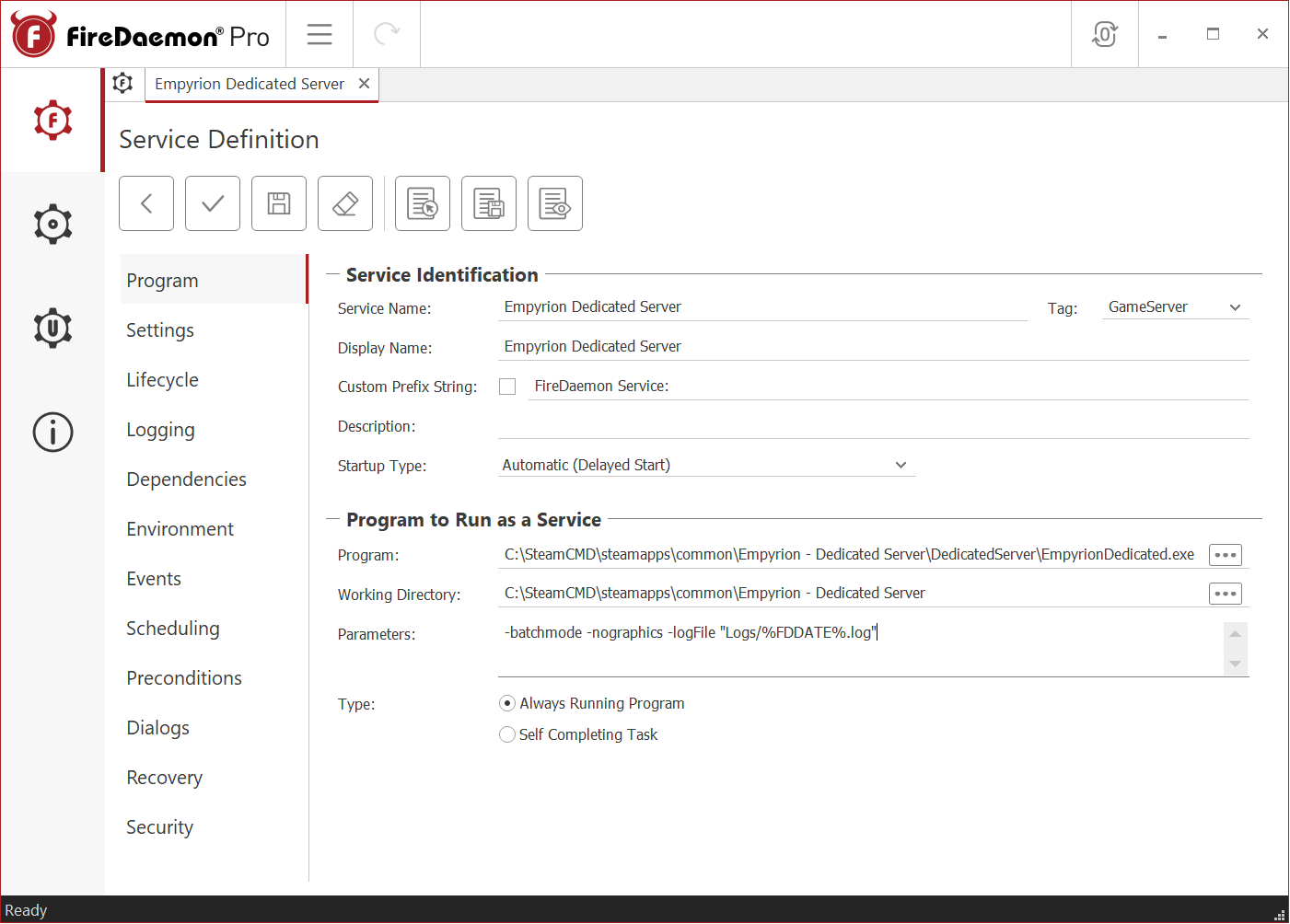Toggle the Custom Prefix String checkbox
Viewport: 1290px width, 924px height.
click(x=507, y=387)
